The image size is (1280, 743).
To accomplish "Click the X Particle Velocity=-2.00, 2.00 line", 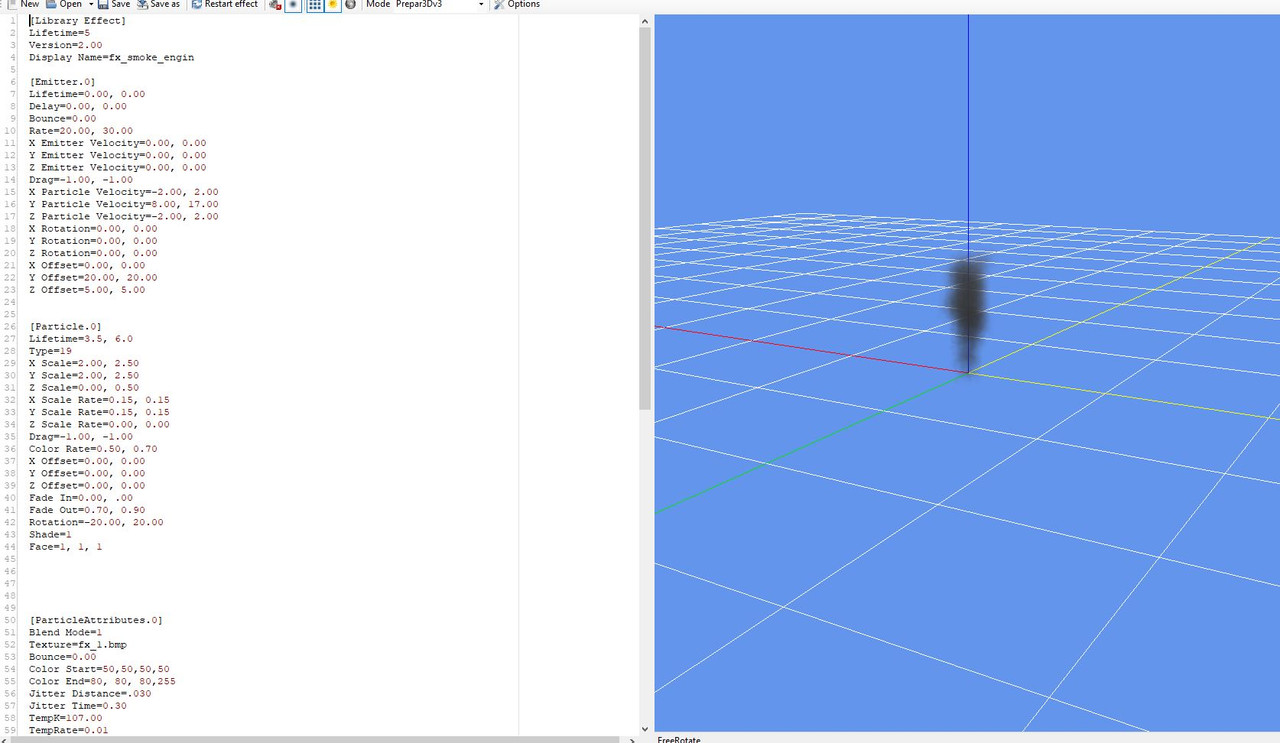I will [x=123, y=192].
